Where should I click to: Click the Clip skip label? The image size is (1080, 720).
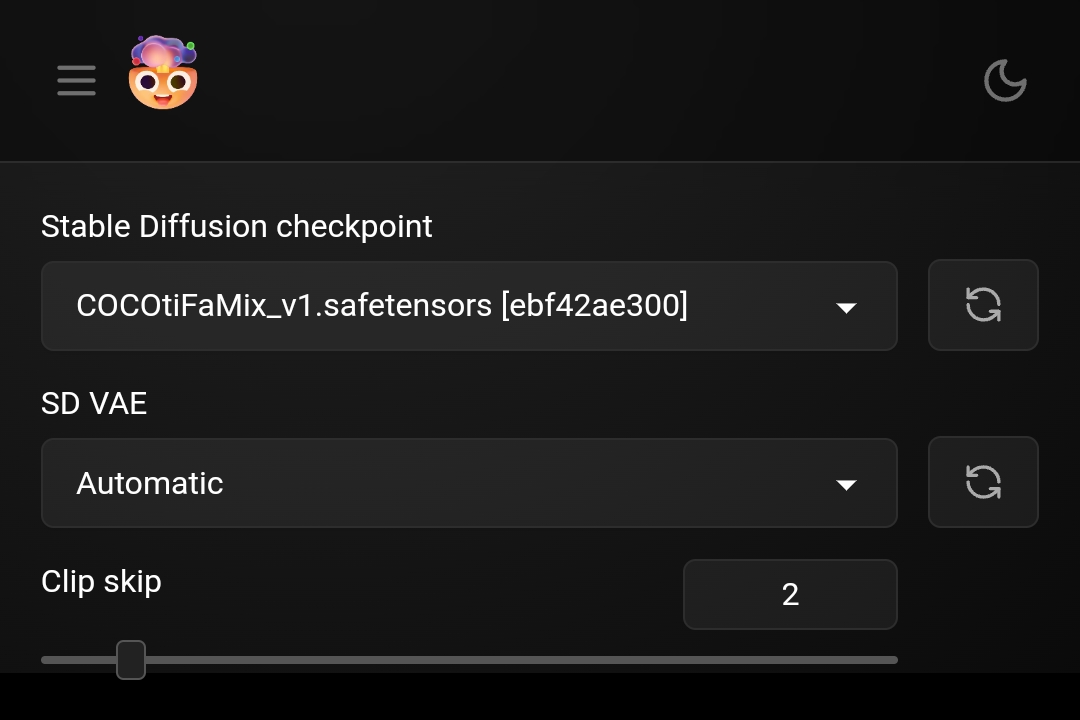101,581
